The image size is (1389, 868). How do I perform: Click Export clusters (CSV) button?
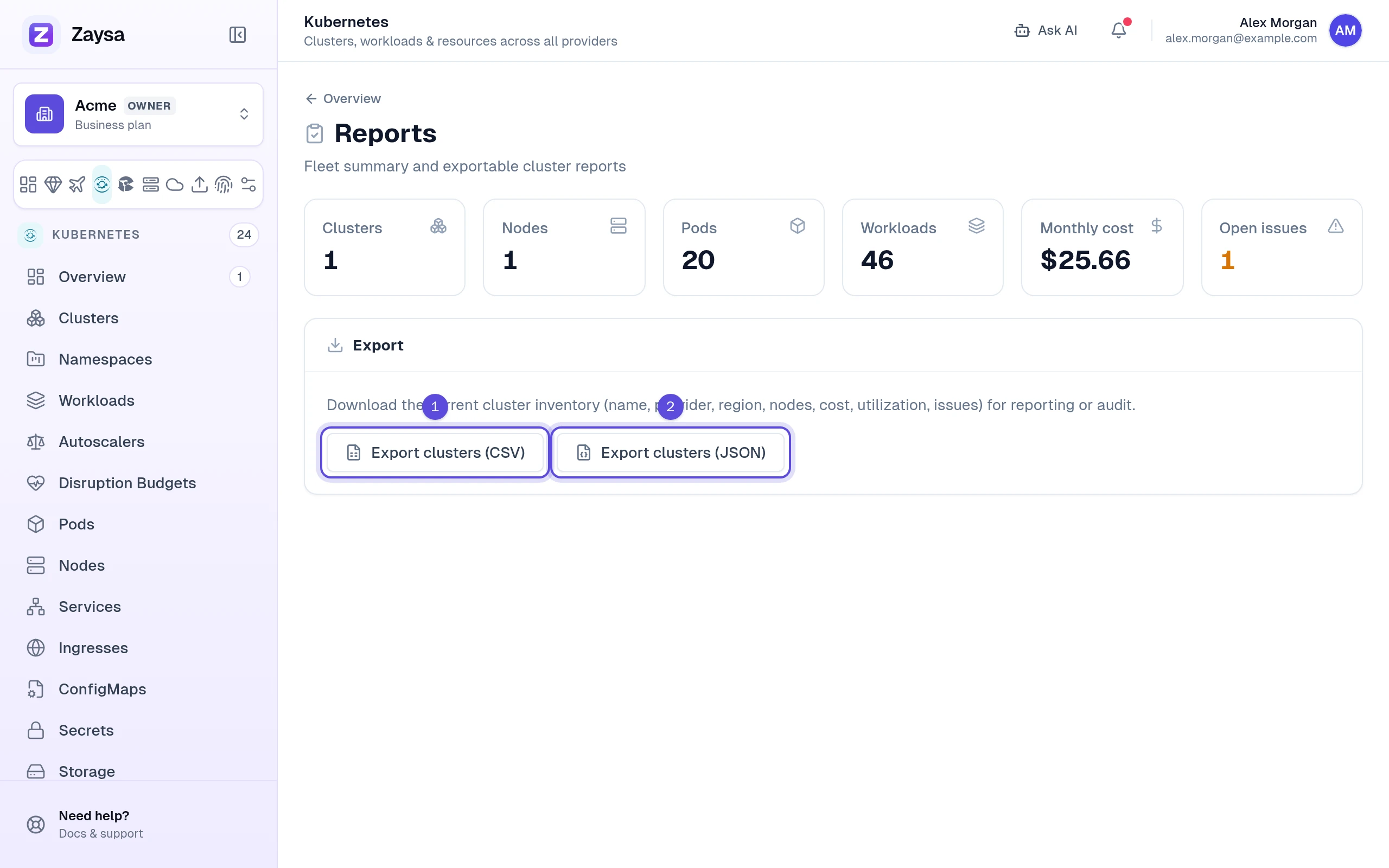[x=435, y=452]
